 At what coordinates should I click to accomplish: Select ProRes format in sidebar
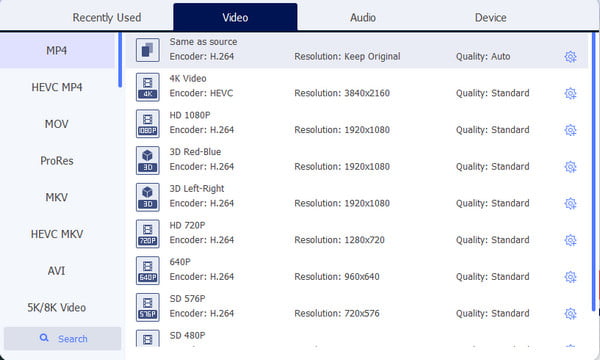tap(57, 161)
